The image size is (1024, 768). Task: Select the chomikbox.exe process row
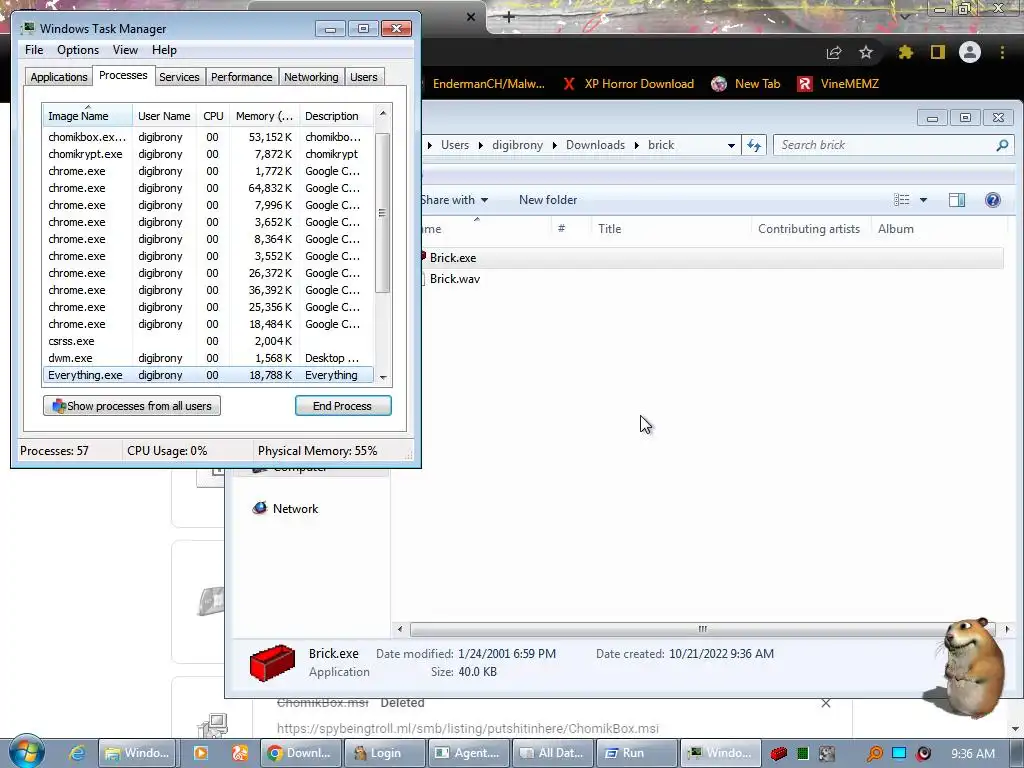click(208, 137)
